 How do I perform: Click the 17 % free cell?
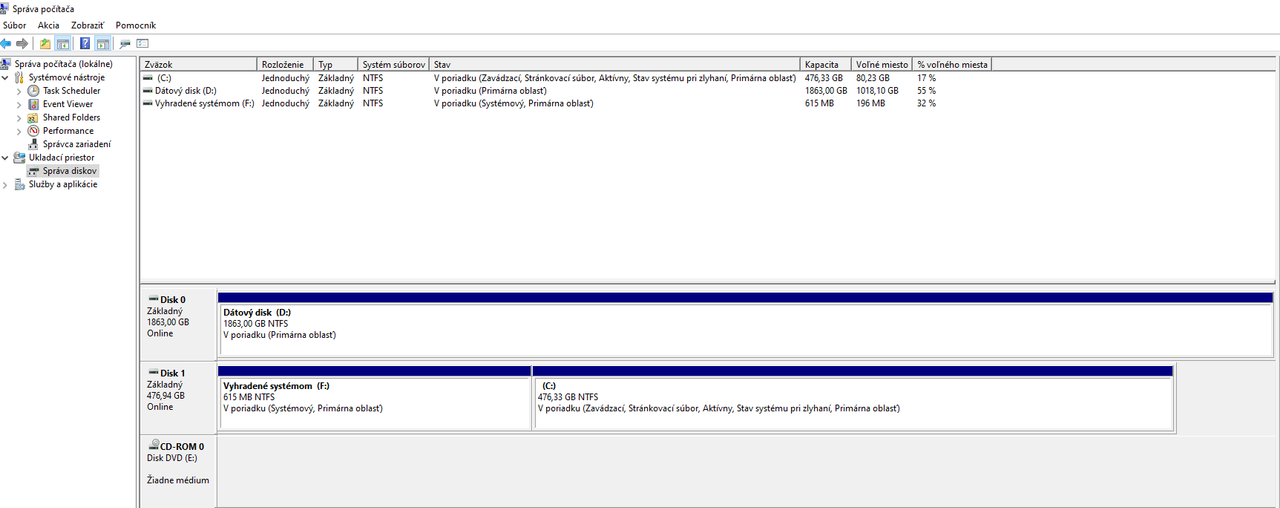(x=926, y=77)
